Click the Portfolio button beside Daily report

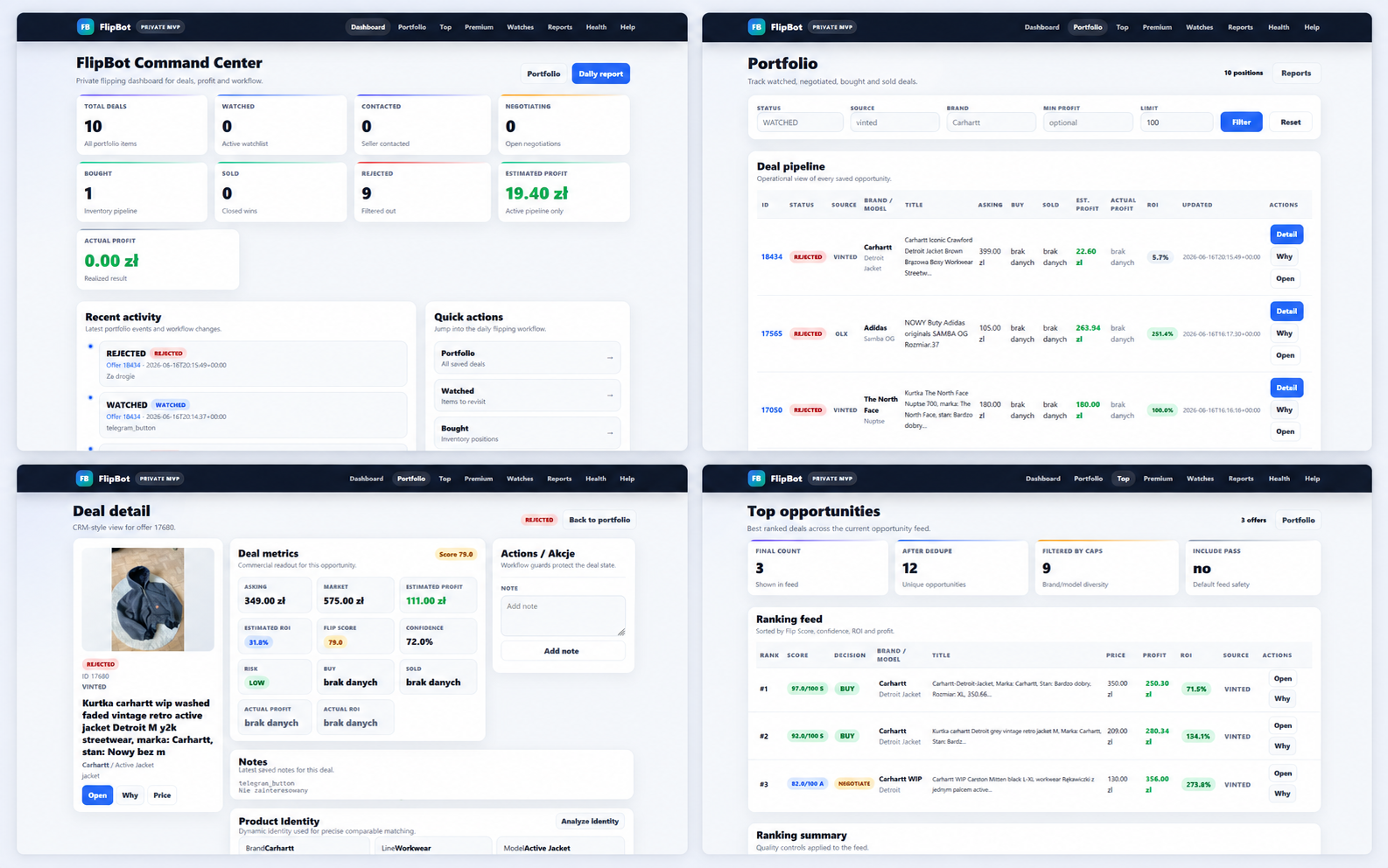click(543, 73)
